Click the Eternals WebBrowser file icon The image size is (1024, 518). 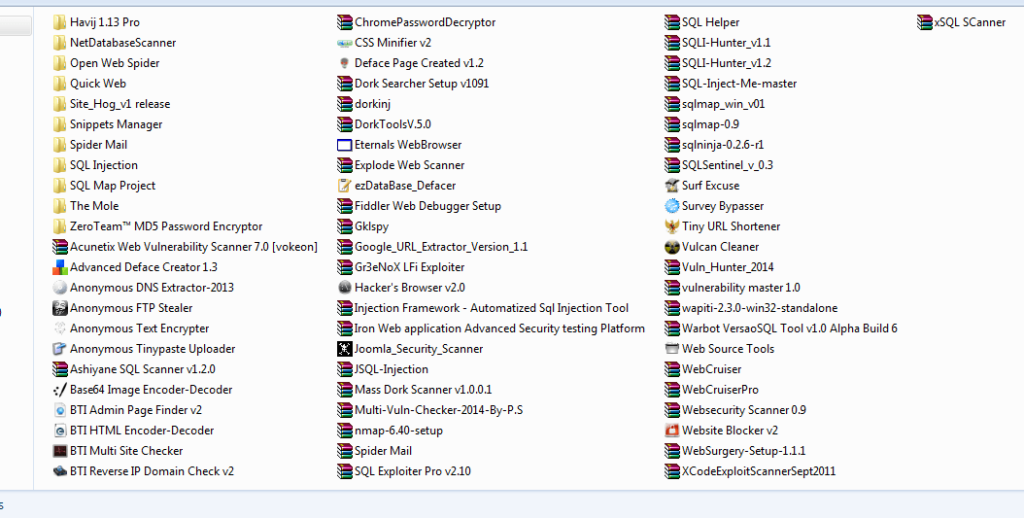click(345, 145)
